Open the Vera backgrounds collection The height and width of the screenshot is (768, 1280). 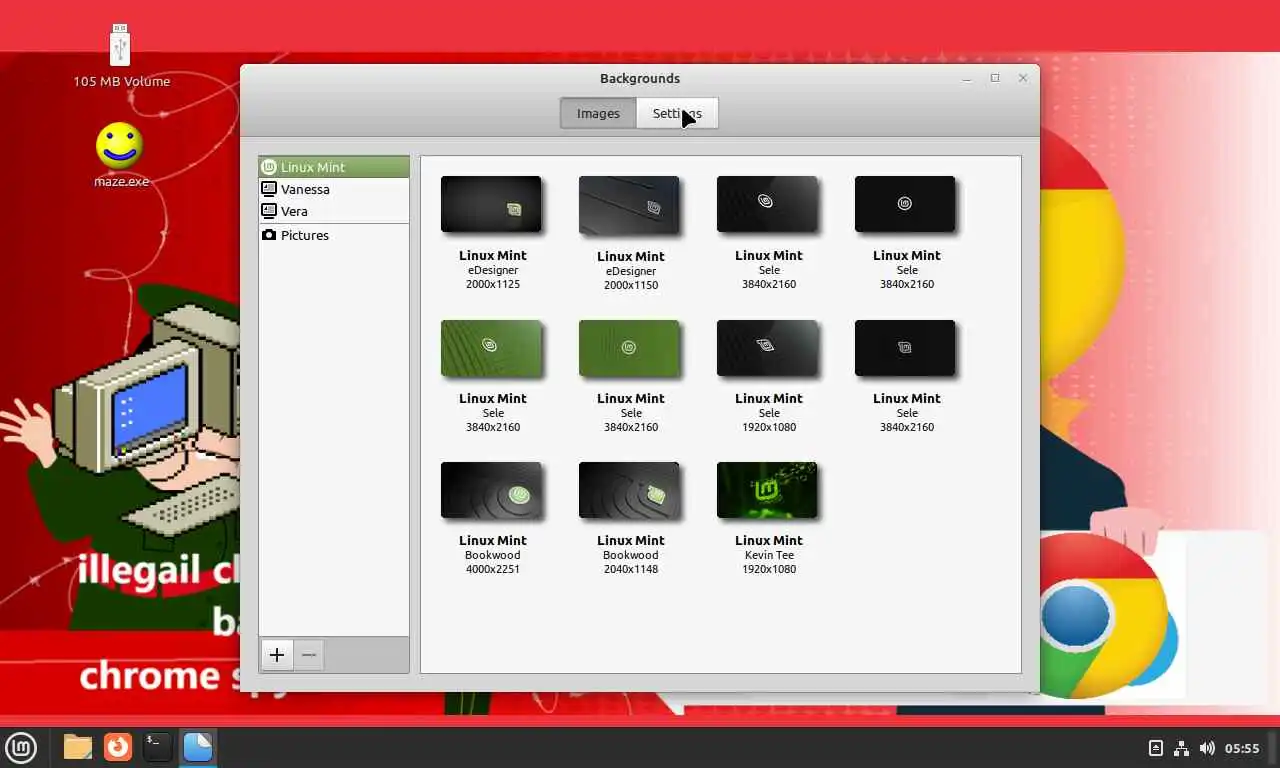pyautogui.click(x=334, y=211)
